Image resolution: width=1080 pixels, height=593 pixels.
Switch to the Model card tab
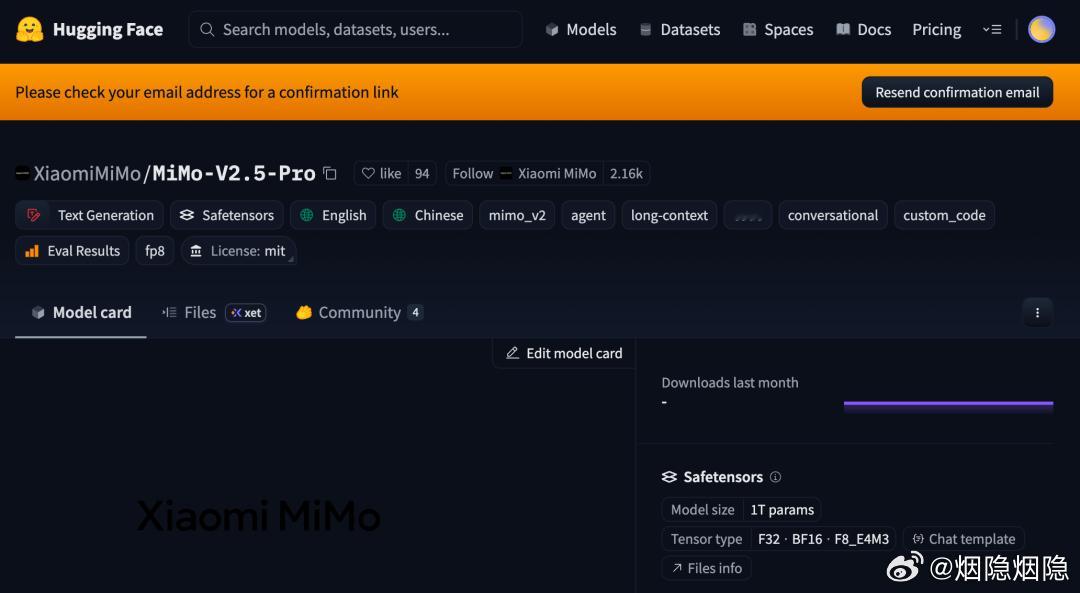coord(81,313)
